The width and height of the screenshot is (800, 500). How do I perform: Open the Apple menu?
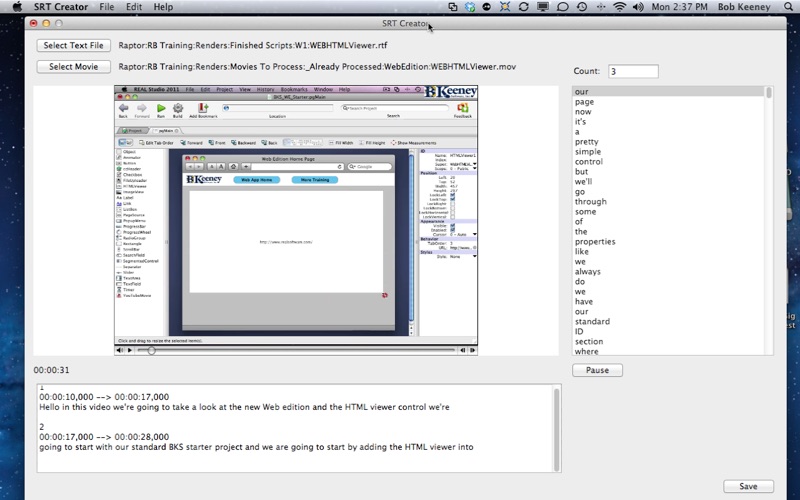17,7
